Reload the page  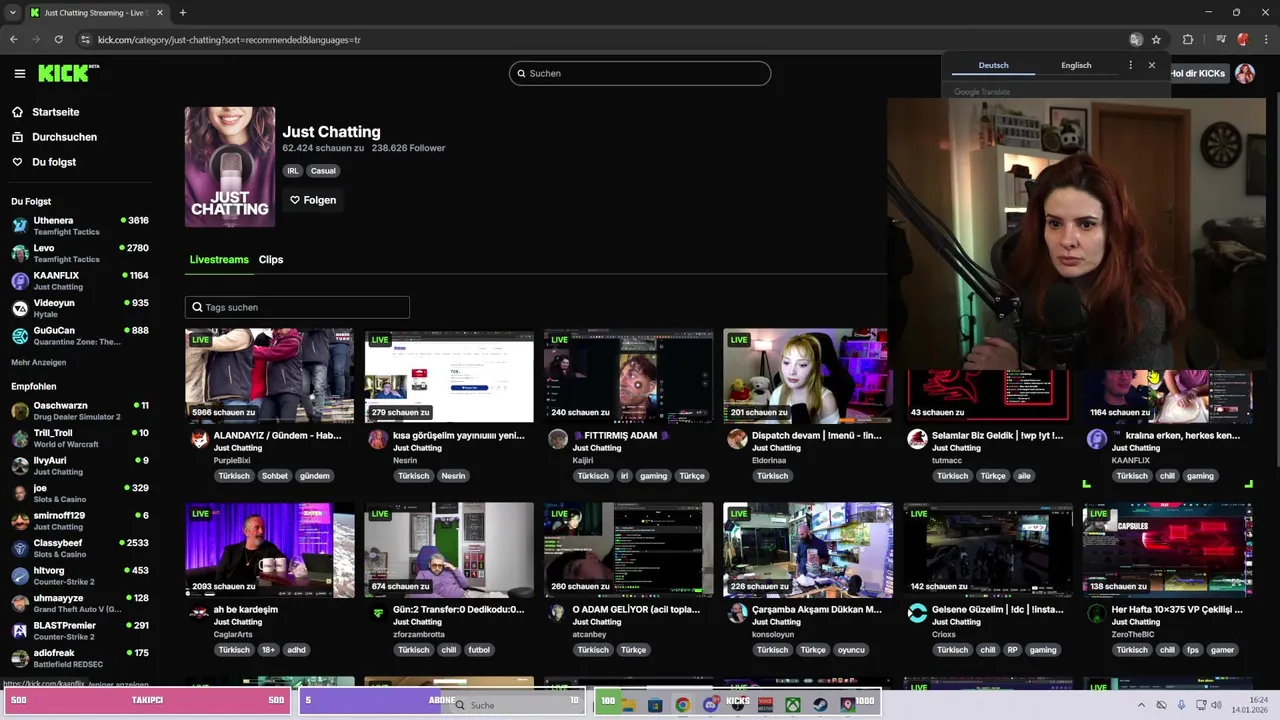59,40
